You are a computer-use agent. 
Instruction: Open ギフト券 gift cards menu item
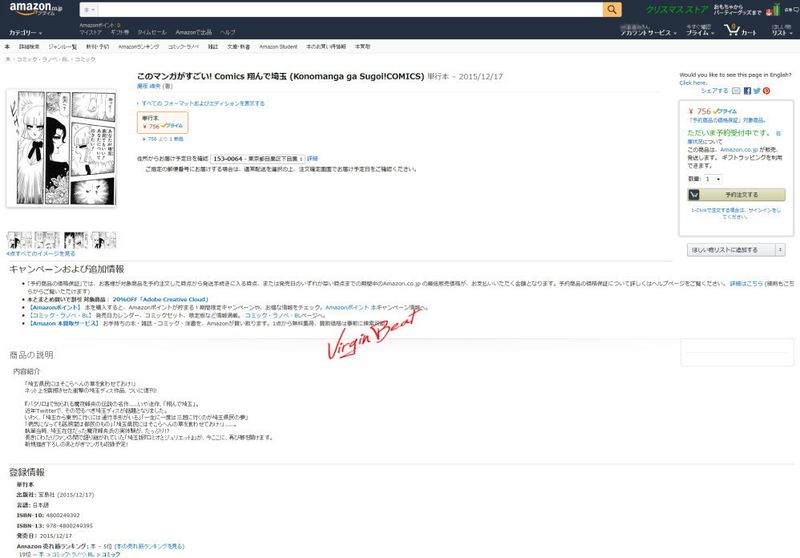(x=119, y=32)
